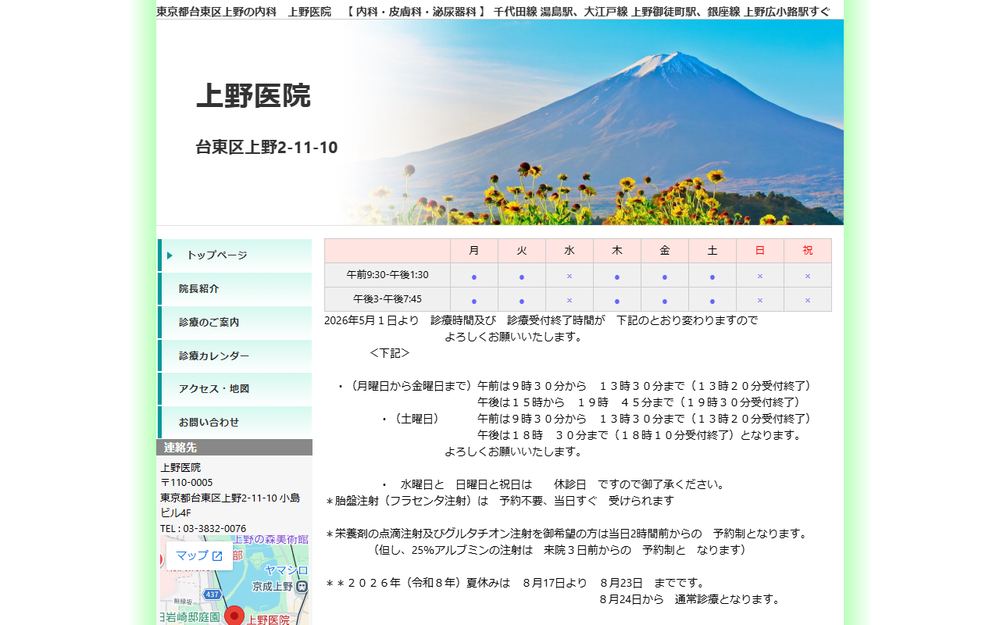Click the 旧岩崎邸庭園 map label
The image size is (1000, 625).
[x=190, y=617]
